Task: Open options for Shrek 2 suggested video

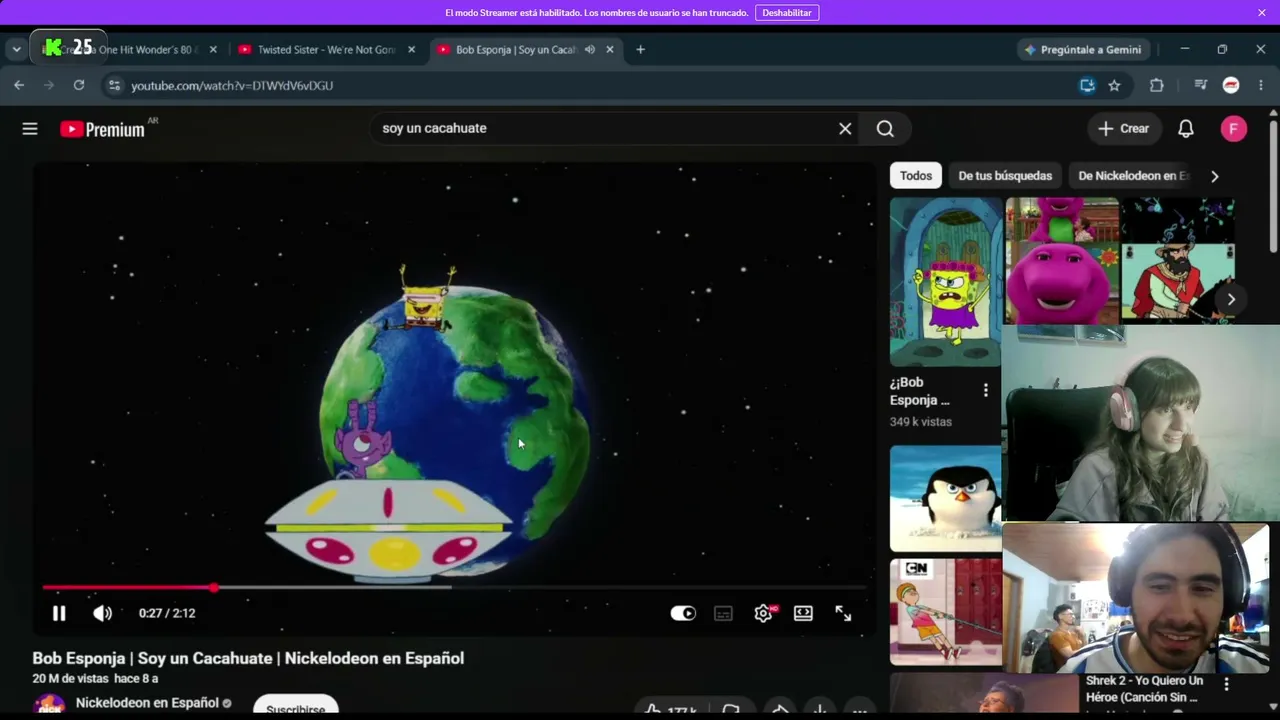Action: pos(1226,684)
